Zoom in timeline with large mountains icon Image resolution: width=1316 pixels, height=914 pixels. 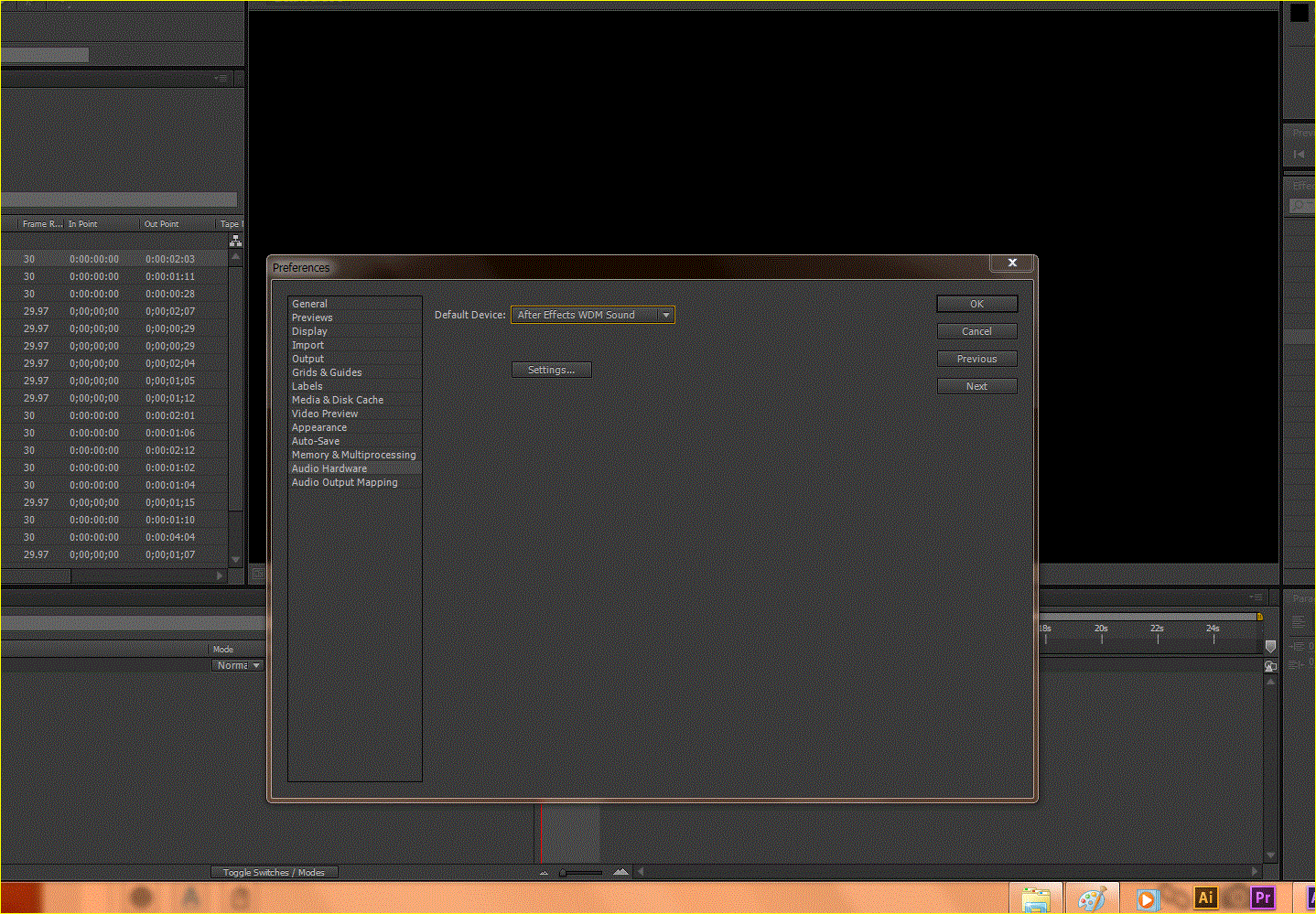point(620,872)
